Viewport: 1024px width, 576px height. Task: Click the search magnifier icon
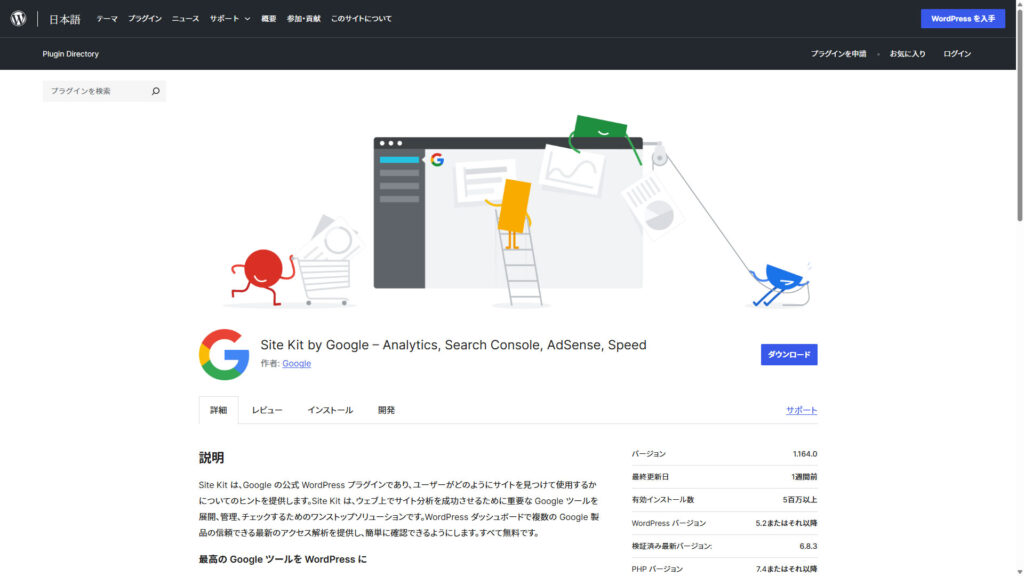click(155, 91)
